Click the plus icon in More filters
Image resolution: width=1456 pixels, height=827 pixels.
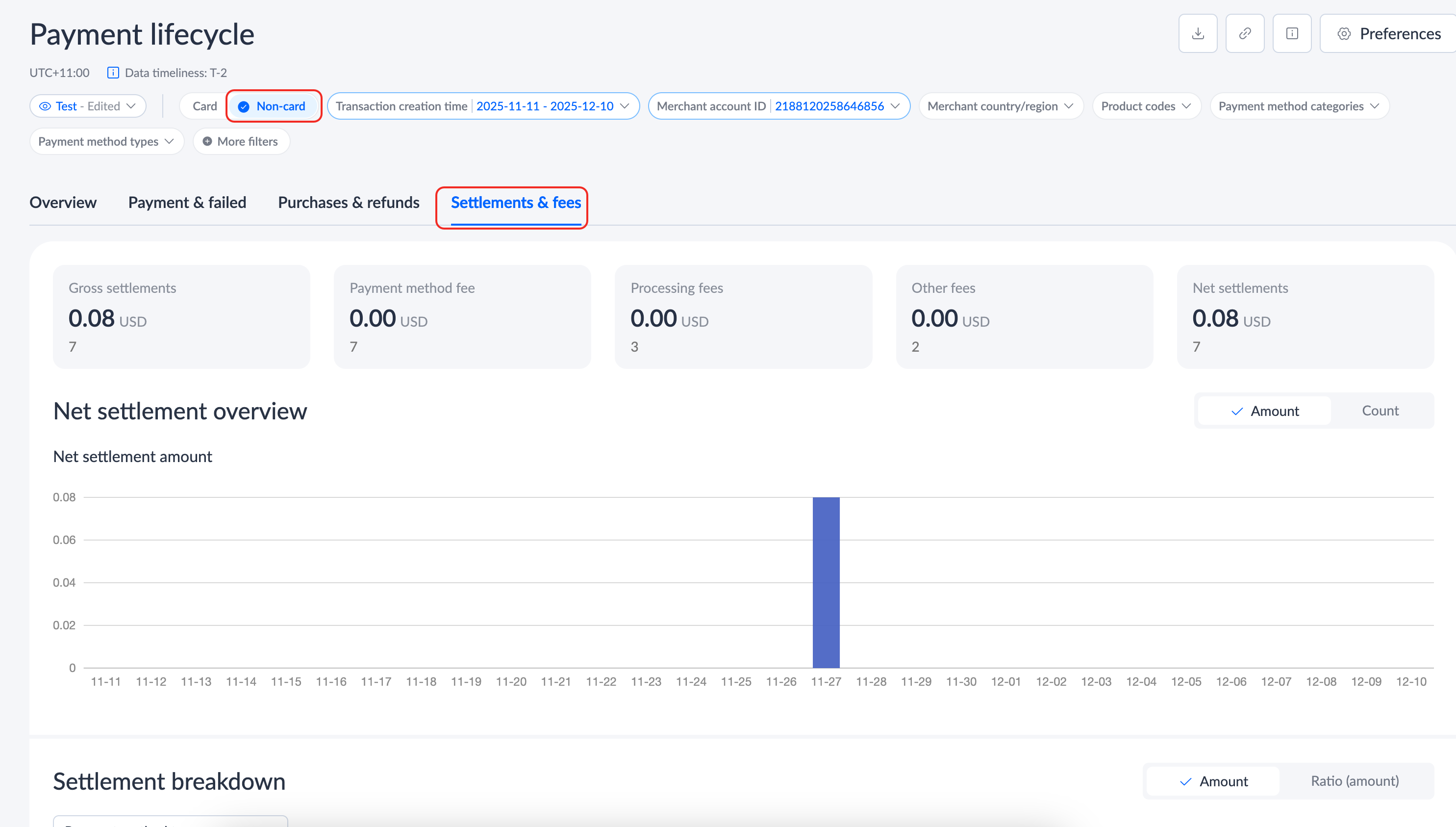click(207, 141)
